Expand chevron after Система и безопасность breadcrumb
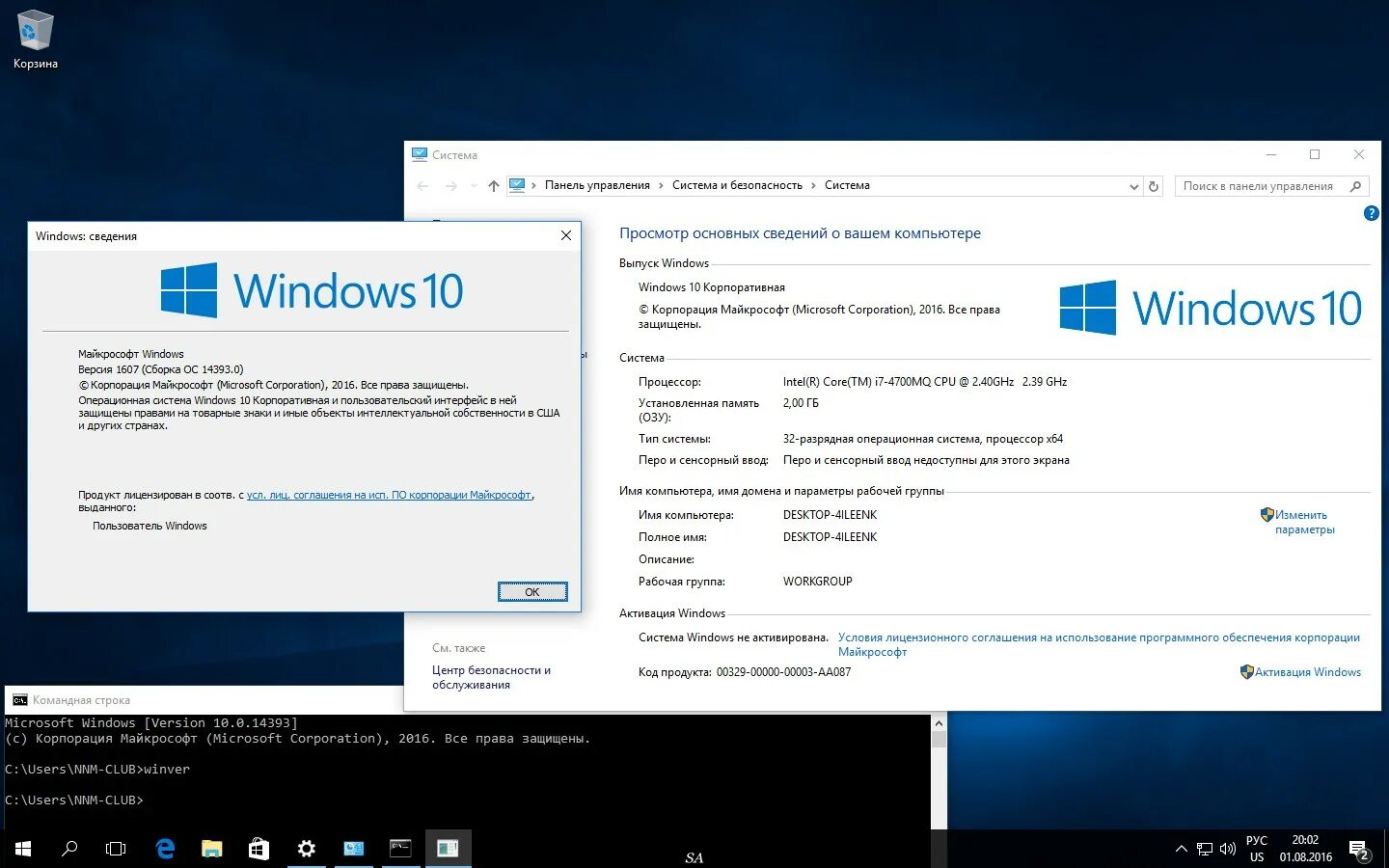1389x868 pixels. 813,185
